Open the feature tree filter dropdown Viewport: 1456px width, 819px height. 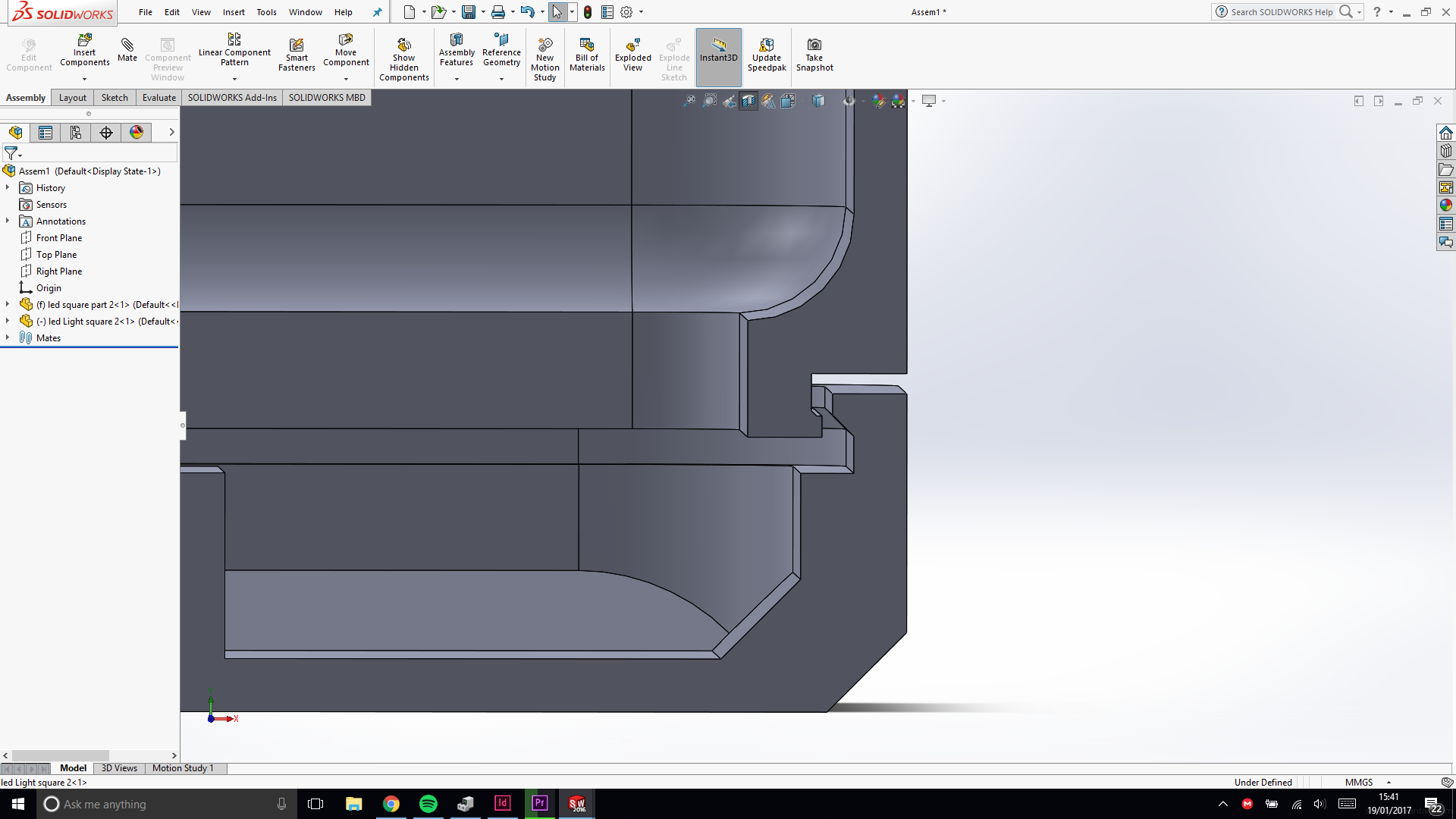point(13,153)
